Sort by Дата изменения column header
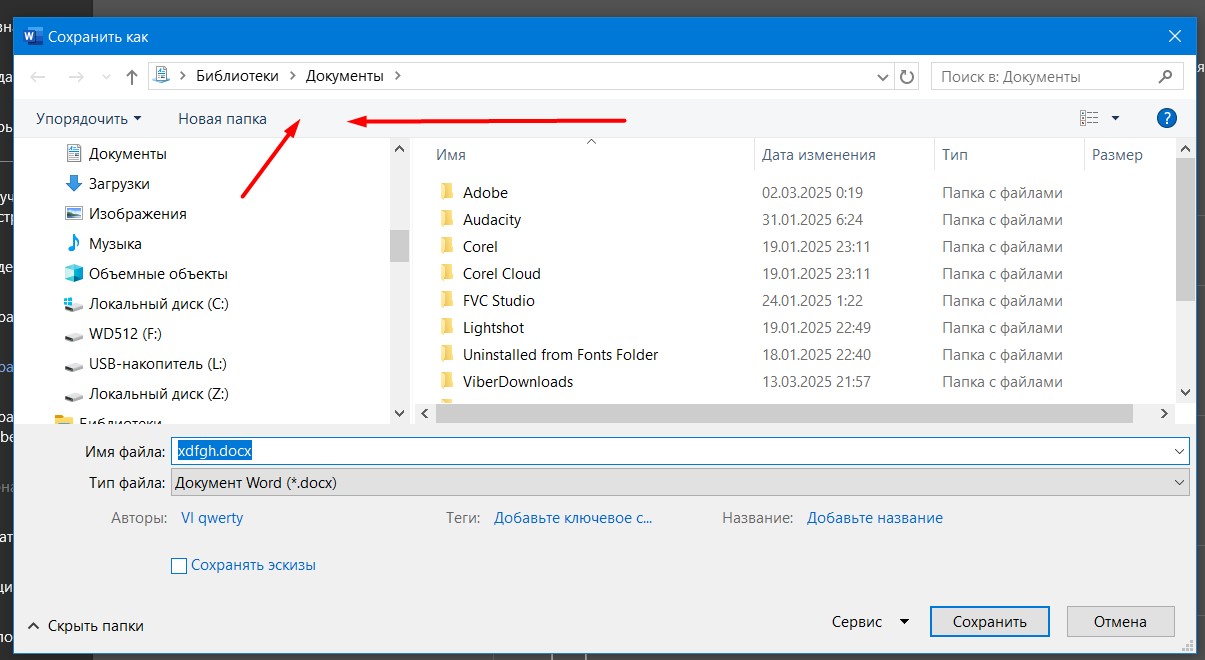 pos(818,155)
